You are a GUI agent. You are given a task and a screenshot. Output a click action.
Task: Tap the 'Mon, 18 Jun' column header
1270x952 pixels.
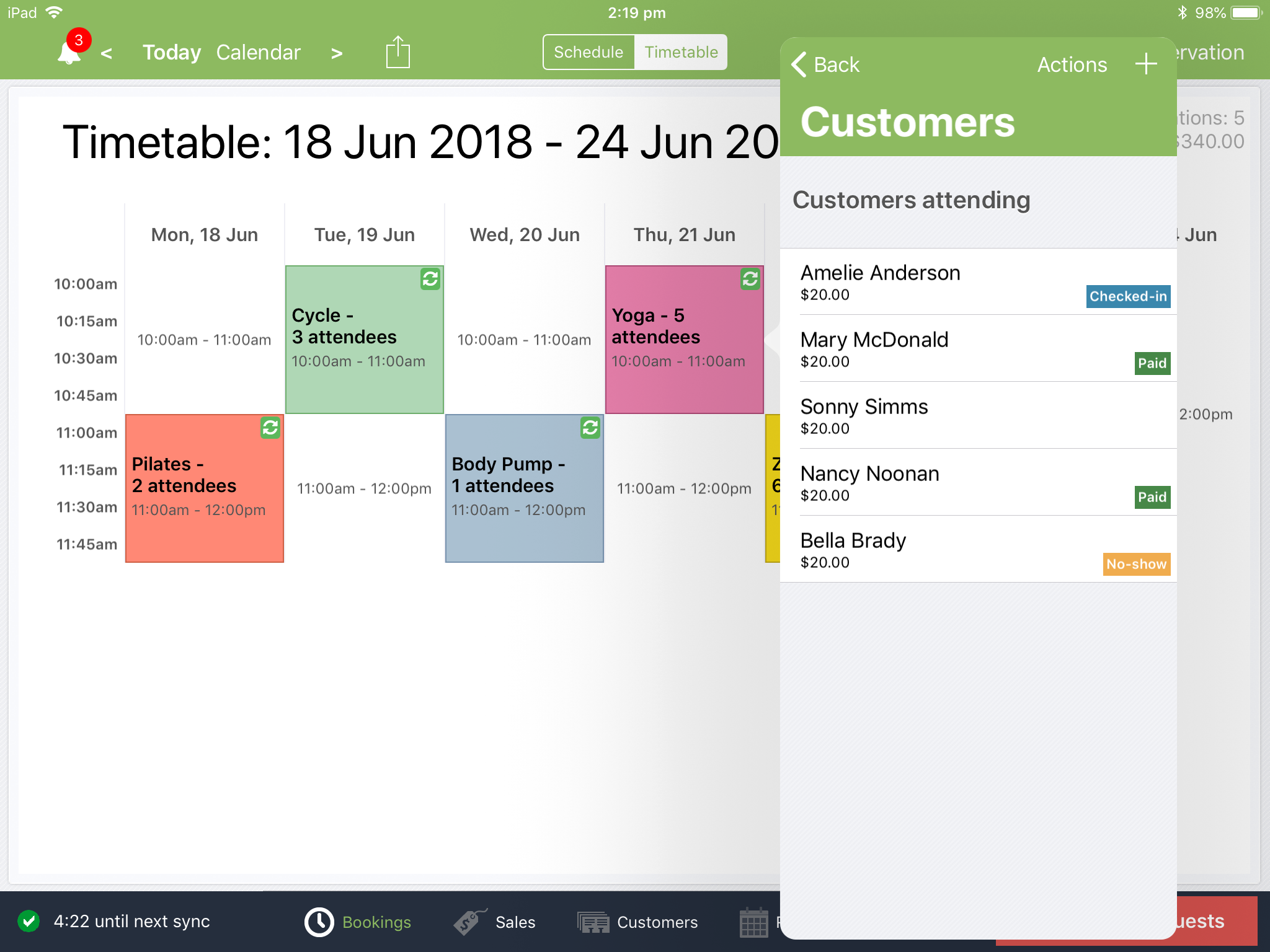(205, 235)
